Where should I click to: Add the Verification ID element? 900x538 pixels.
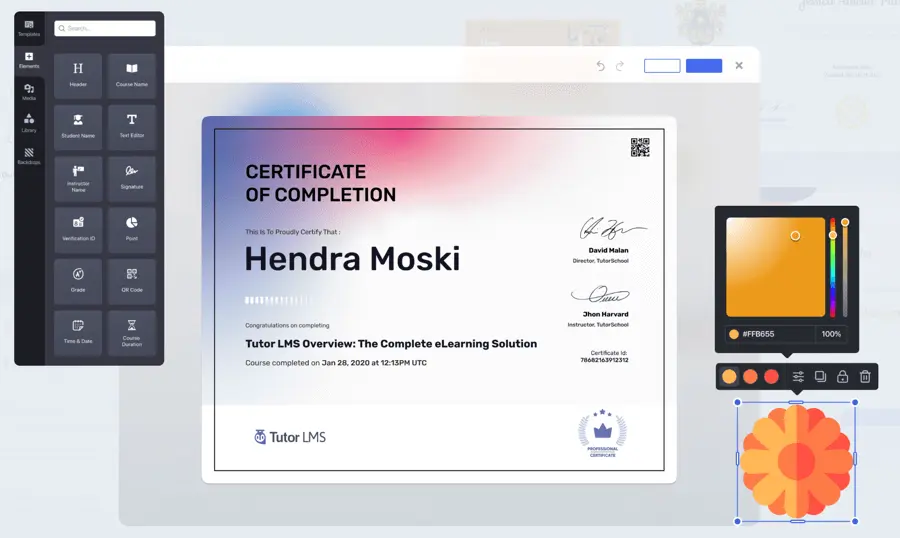(78, 230)
